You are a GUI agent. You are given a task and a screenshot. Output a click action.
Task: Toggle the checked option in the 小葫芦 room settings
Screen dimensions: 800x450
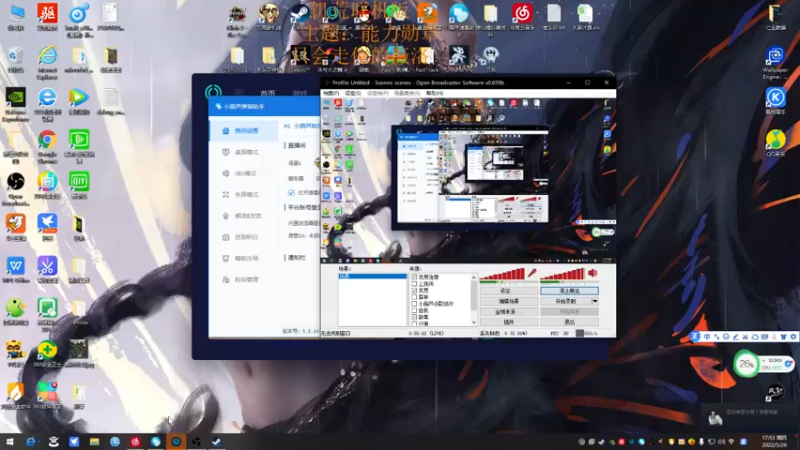[x=291, y=193]
